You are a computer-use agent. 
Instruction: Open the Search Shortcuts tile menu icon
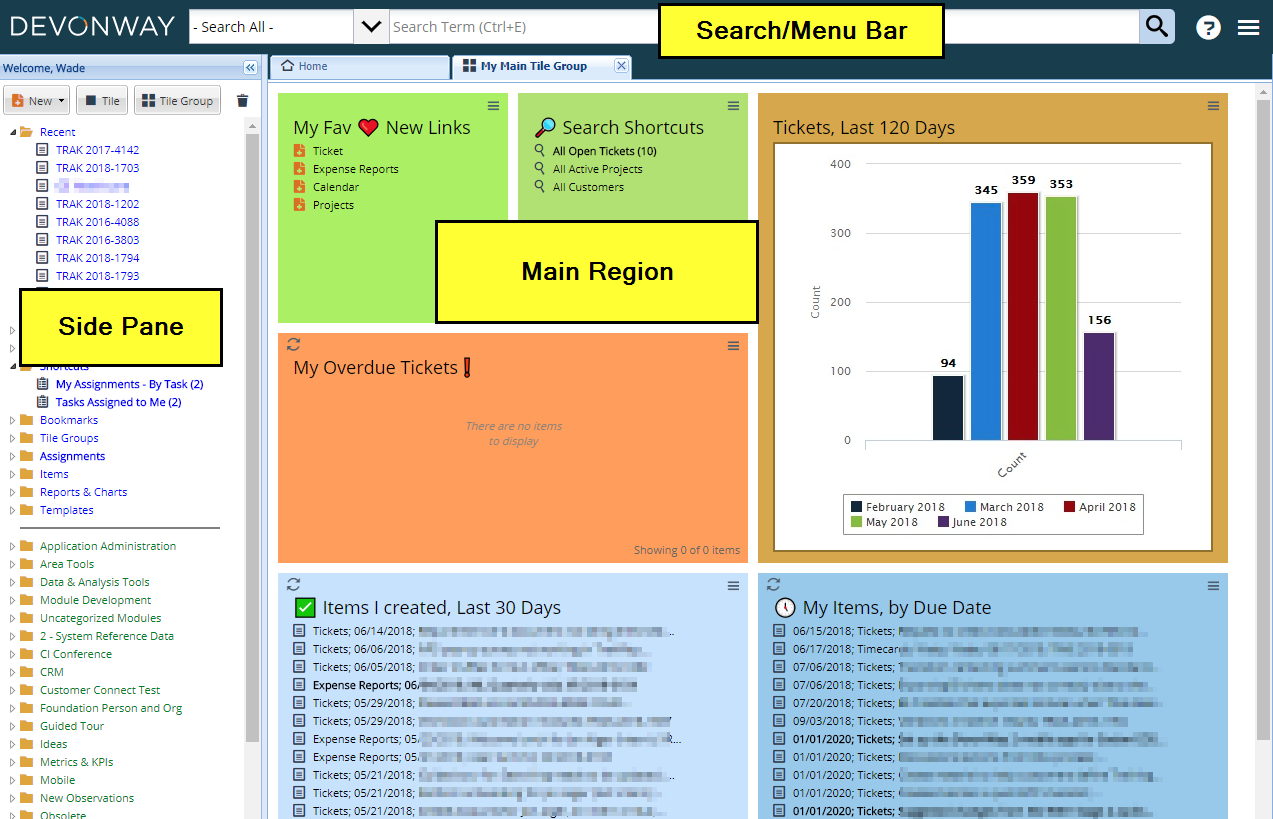click(x=733, y=106)
